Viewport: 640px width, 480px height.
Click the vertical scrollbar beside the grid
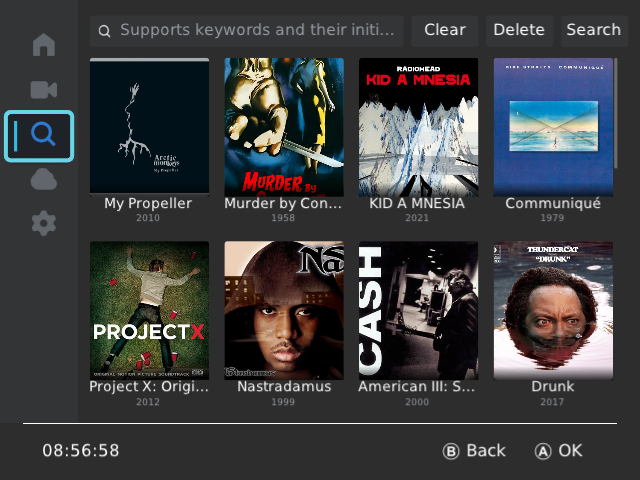tap(616, 113)
